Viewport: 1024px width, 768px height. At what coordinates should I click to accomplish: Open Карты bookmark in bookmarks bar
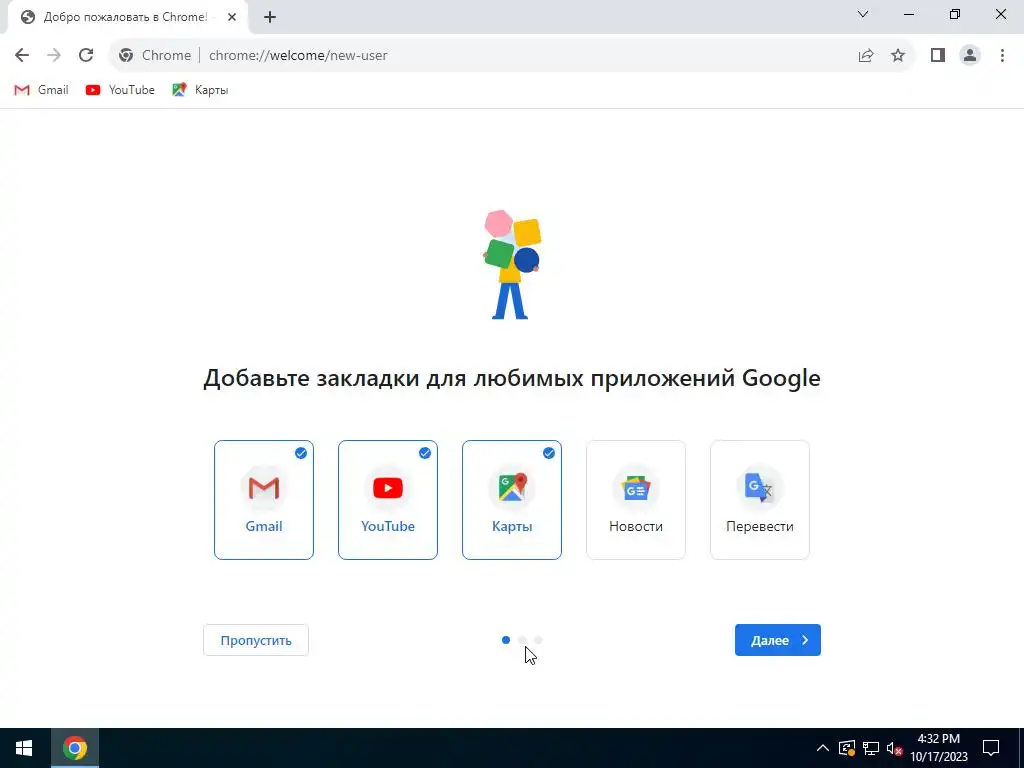[200, 90]
